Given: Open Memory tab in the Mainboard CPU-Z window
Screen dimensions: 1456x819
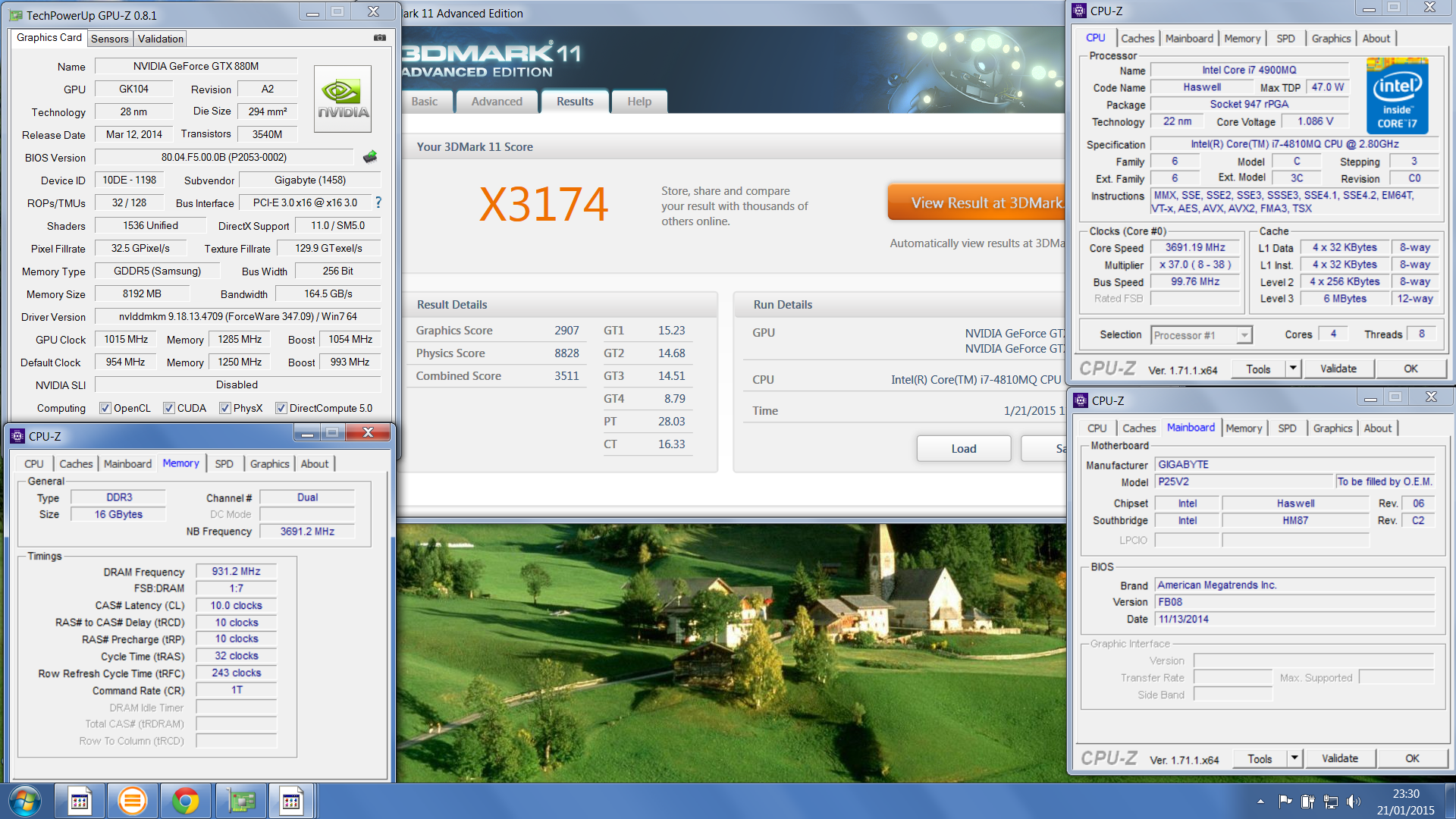Looking at the screenshot, I should click(x=1244, y=428).
